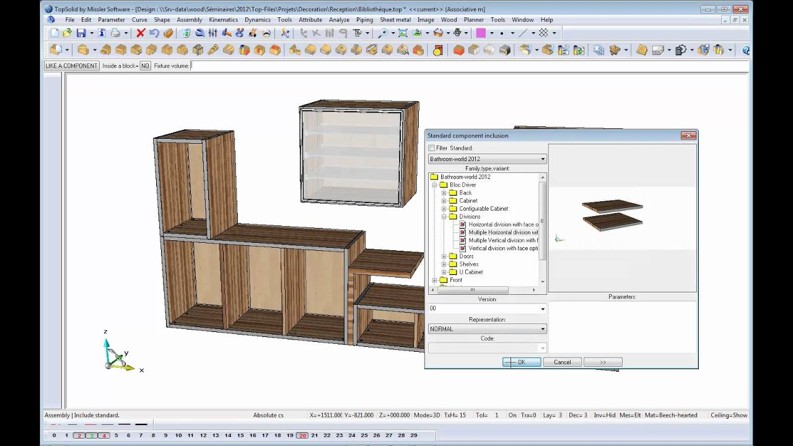The image size is (793, 446).
Task: Click the star-shaped brown component icon
Action: click(x=614, y=50)
